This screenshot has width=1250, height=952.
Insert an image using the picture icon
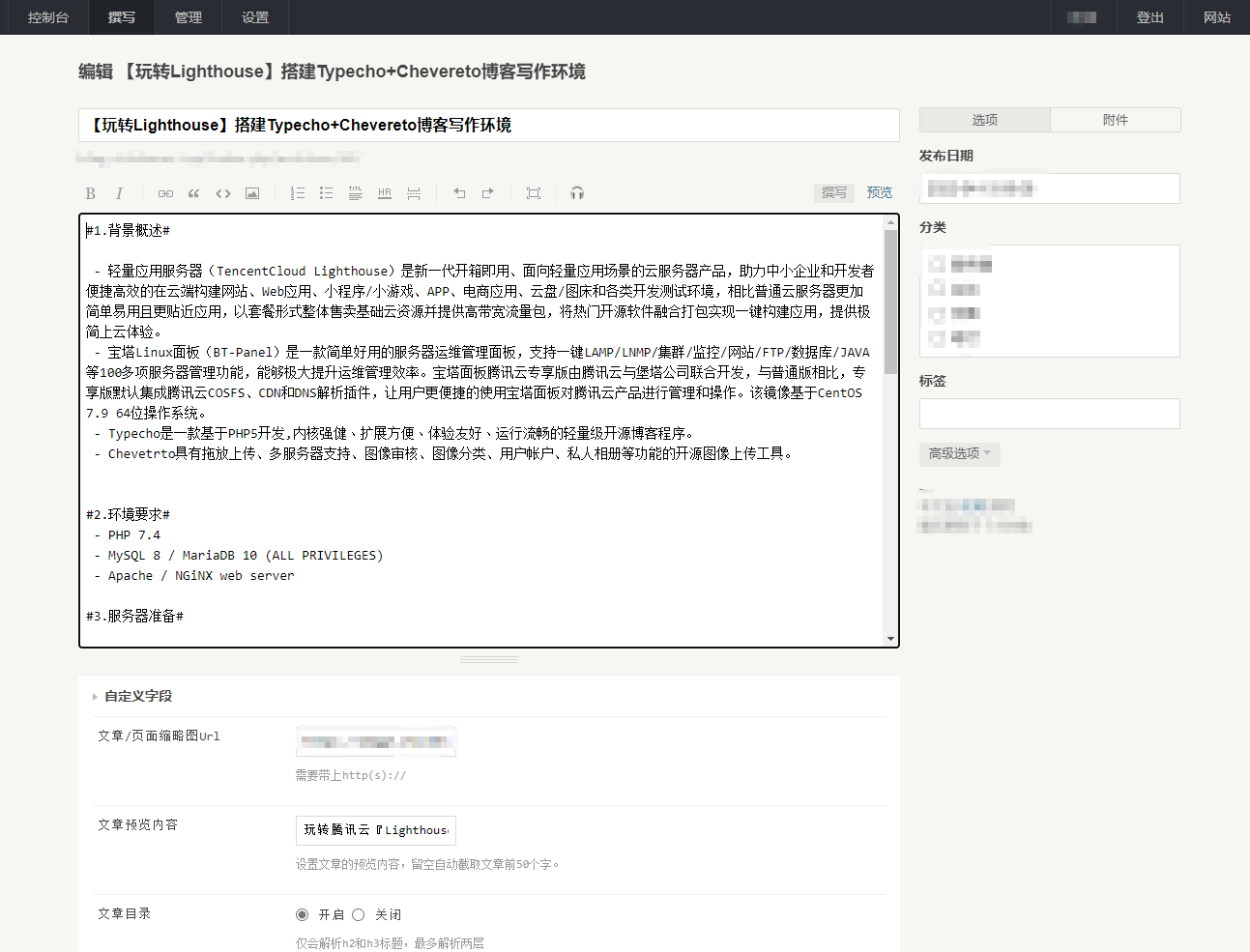click(x=252, y=193)
